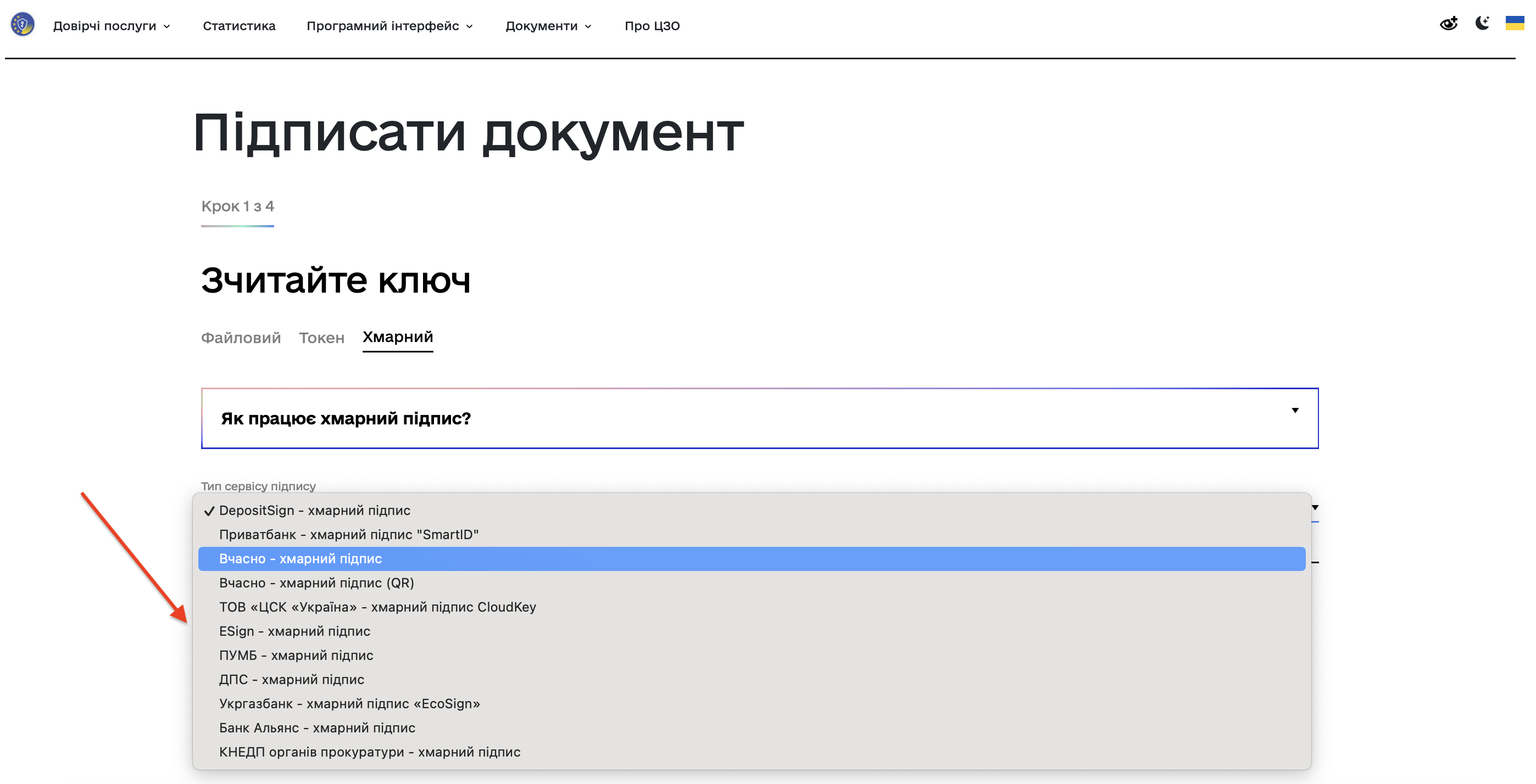
Task: Choose Приватбанк SmartID option
Action: 348,534
